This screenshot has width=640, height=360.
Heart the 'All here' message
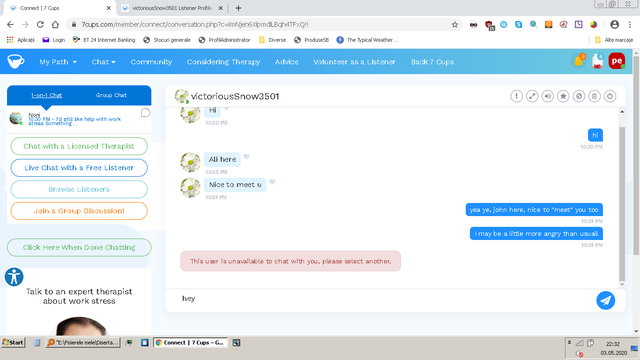[x=247, y=157]
